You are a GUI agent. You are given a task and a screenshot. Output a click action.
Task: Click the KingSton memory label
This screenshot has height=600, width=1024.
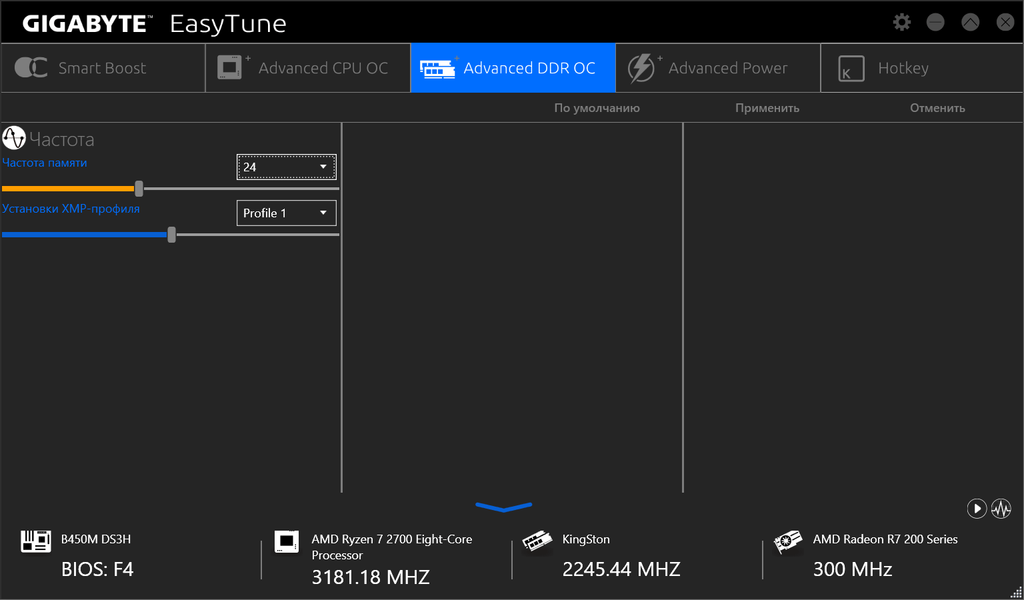click(586, 539)
